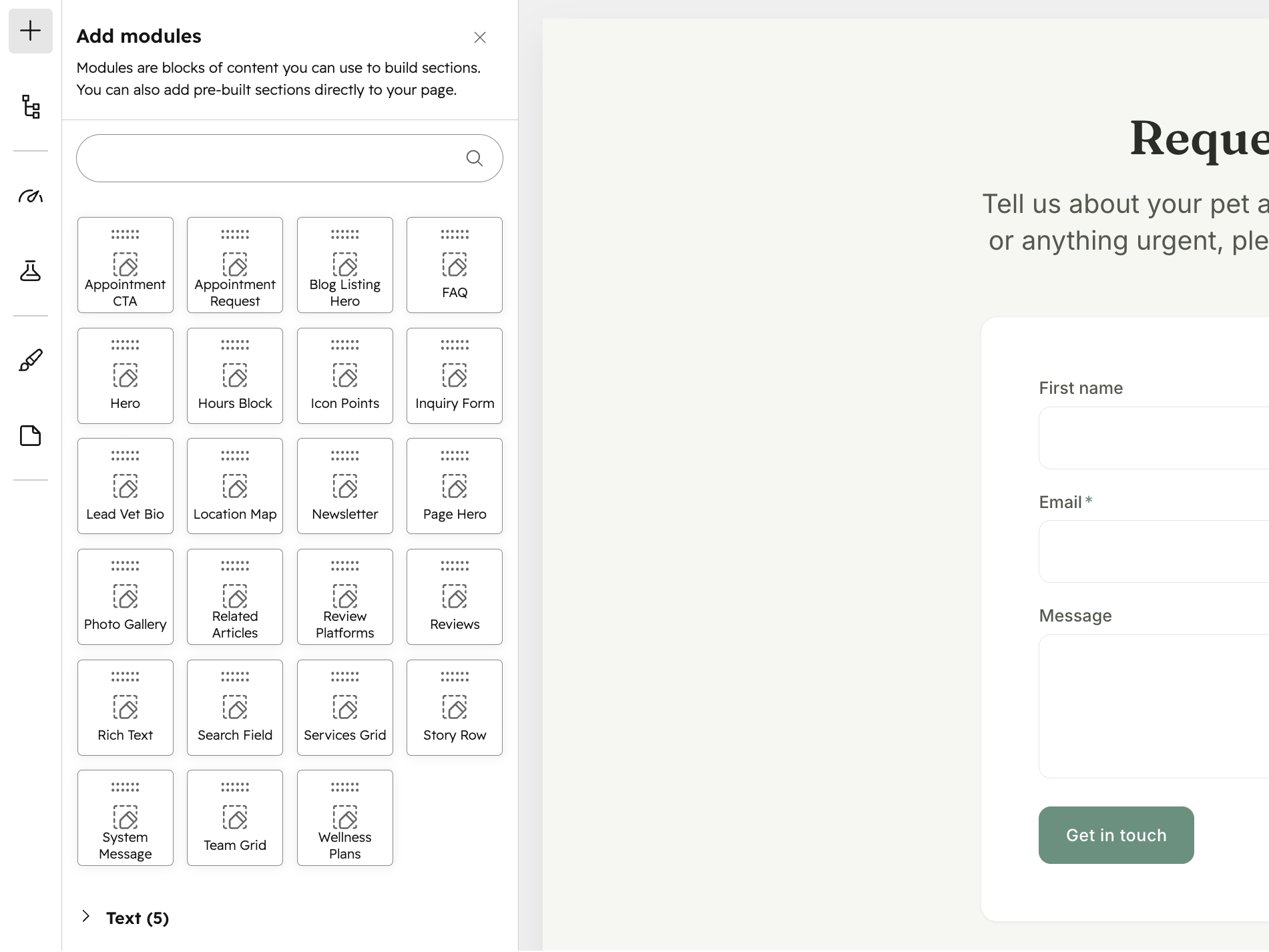Click the module search field

point(290,158)
